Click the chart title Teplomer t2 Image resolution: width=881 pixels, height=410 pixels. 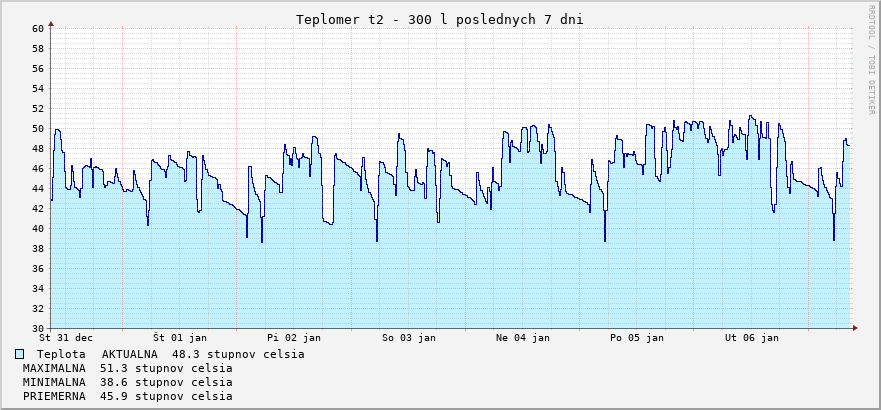pos(440,19)
